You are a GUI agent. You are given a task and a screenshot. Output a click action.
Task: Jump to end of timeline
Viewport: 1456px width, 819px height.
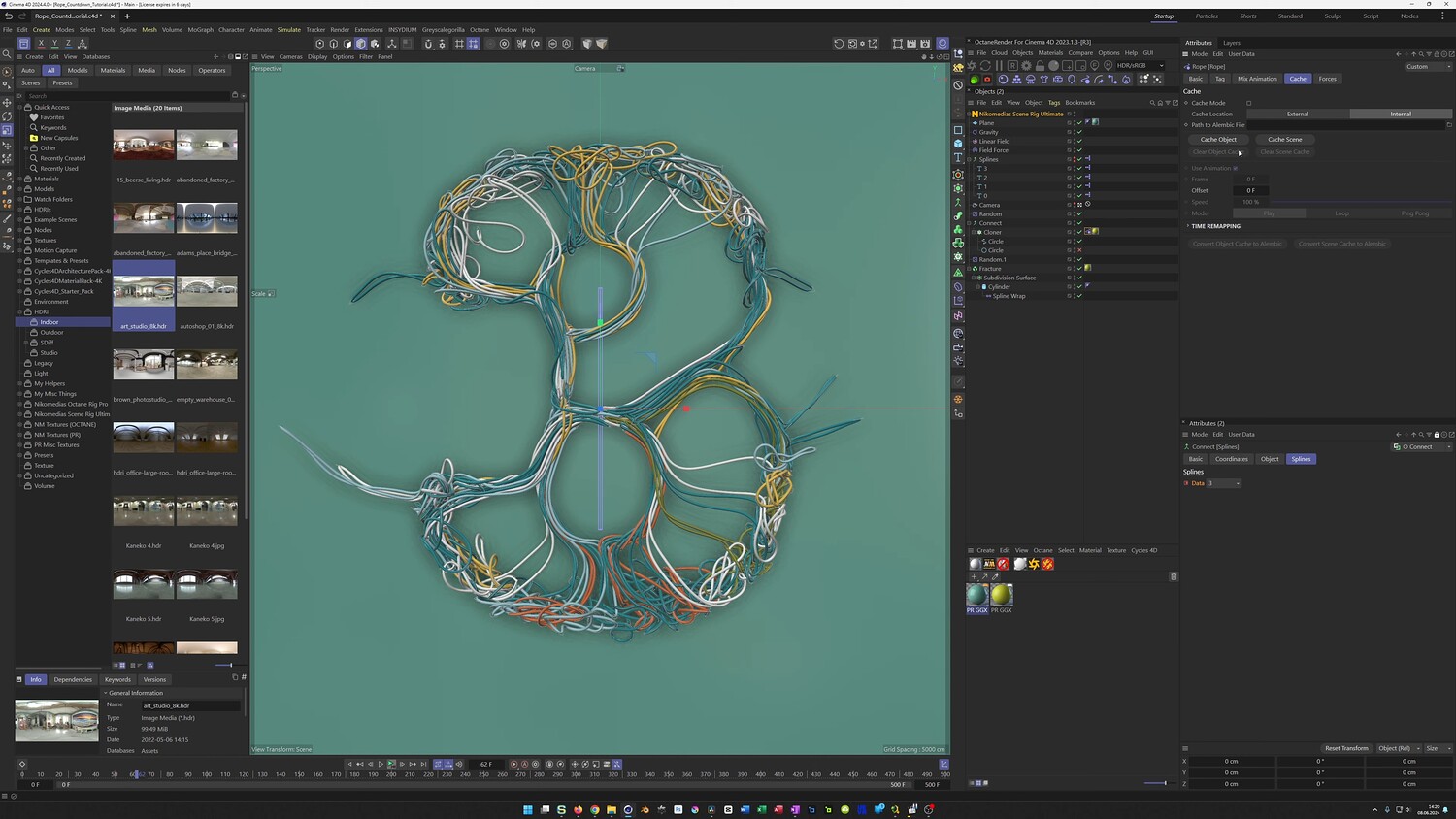point(423,765)
